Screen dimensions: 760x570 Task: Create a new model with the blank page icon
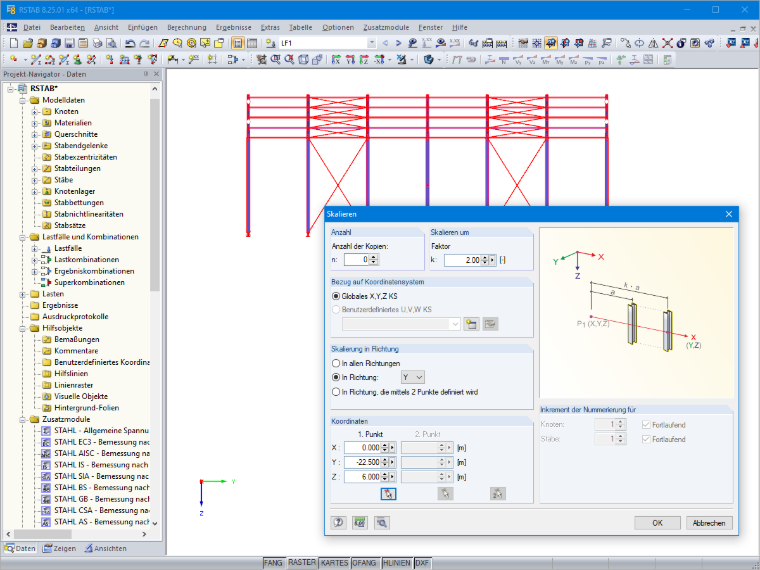click(x=14, y=43)
